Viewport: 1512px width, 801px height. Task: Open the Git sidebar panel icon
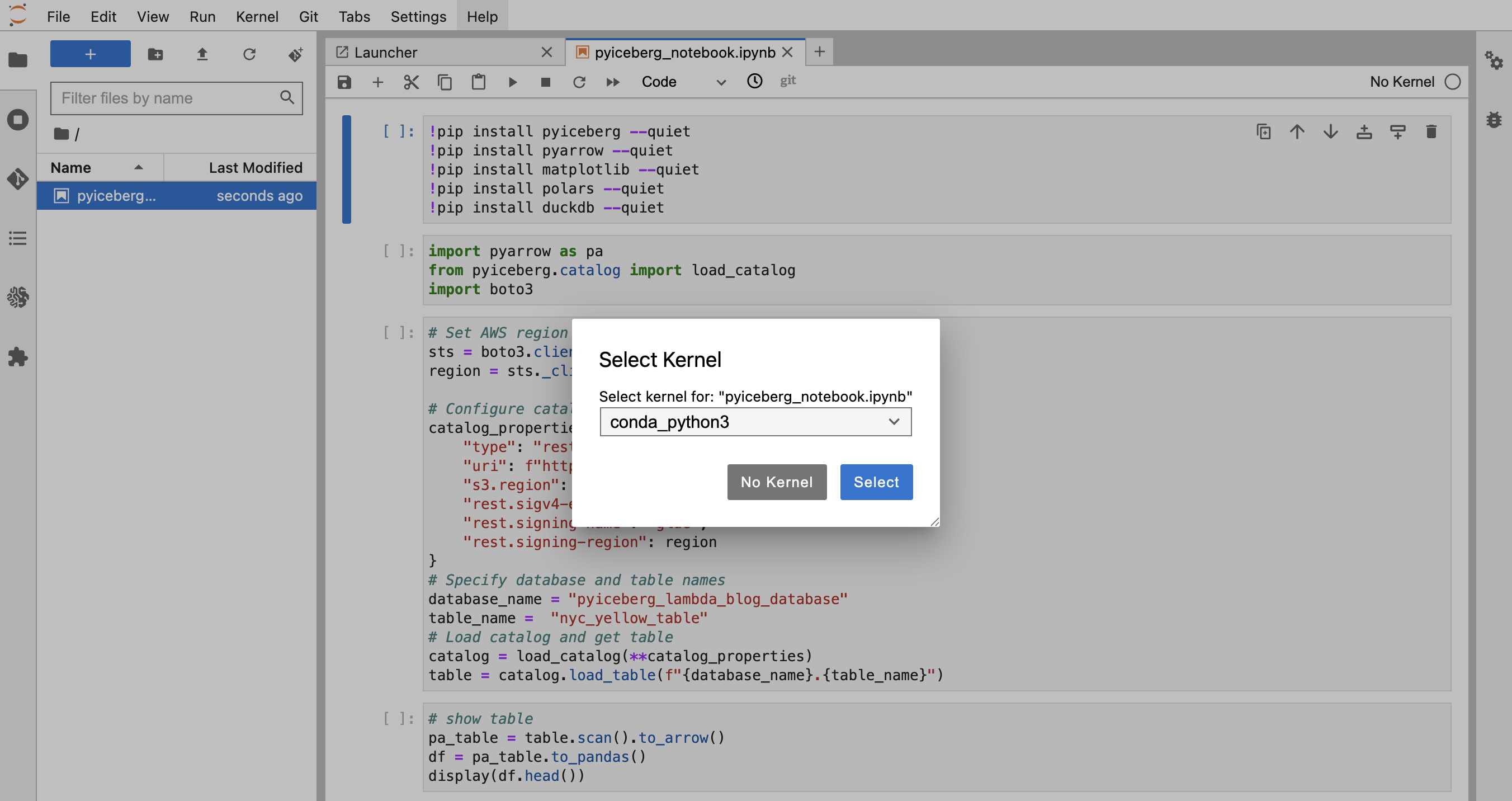17,178
